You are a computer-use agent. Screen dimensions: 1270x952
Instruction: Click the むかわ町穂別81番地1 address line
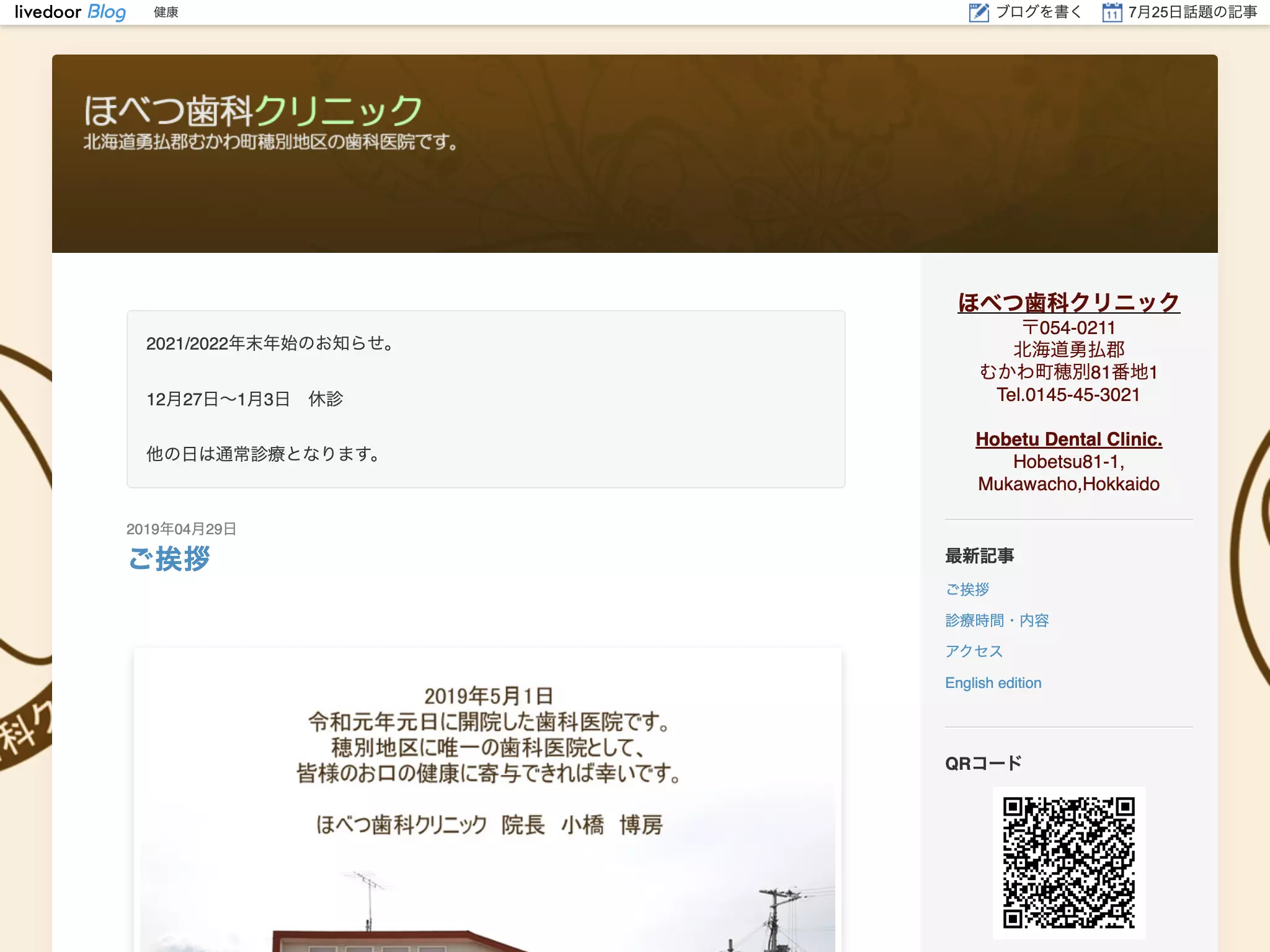click(x=1068, y=372)
